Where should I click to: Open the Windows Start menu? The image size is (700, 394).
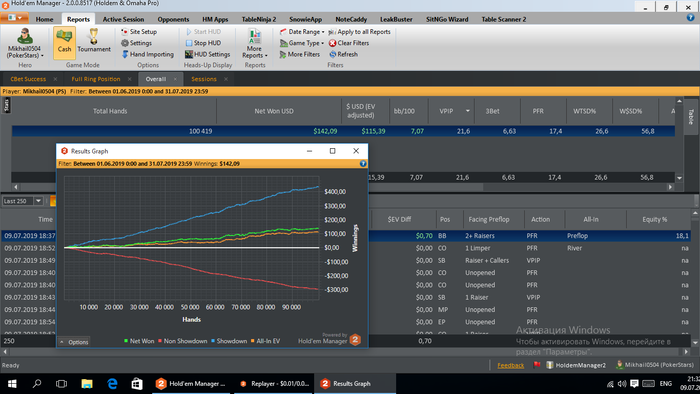[12, 384]
